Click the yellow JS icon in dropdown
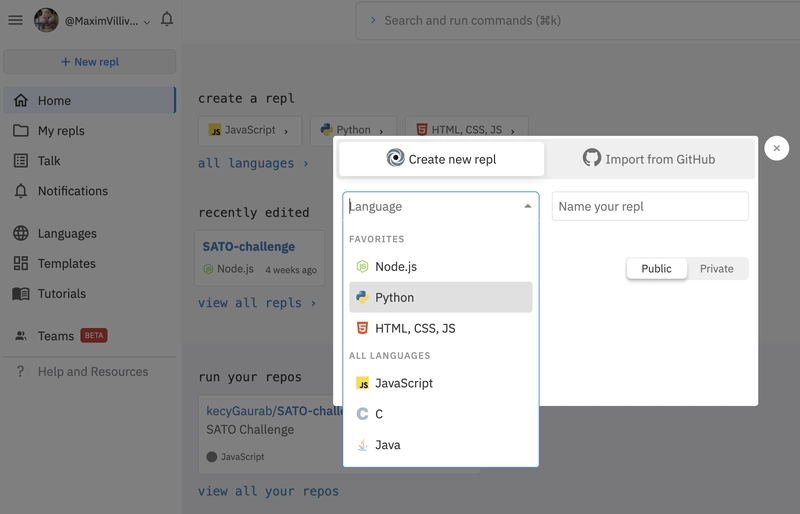 (x=362, y=383)
